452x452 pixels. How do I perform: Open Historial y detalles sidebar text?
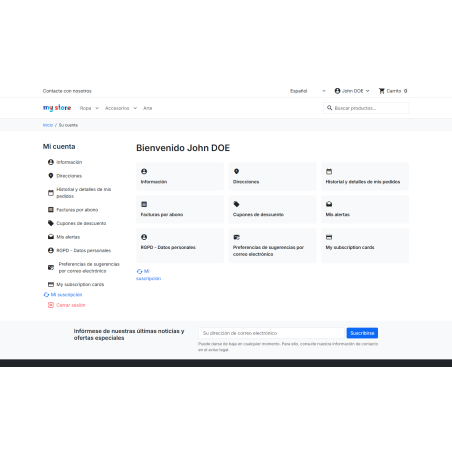(84, 193)
